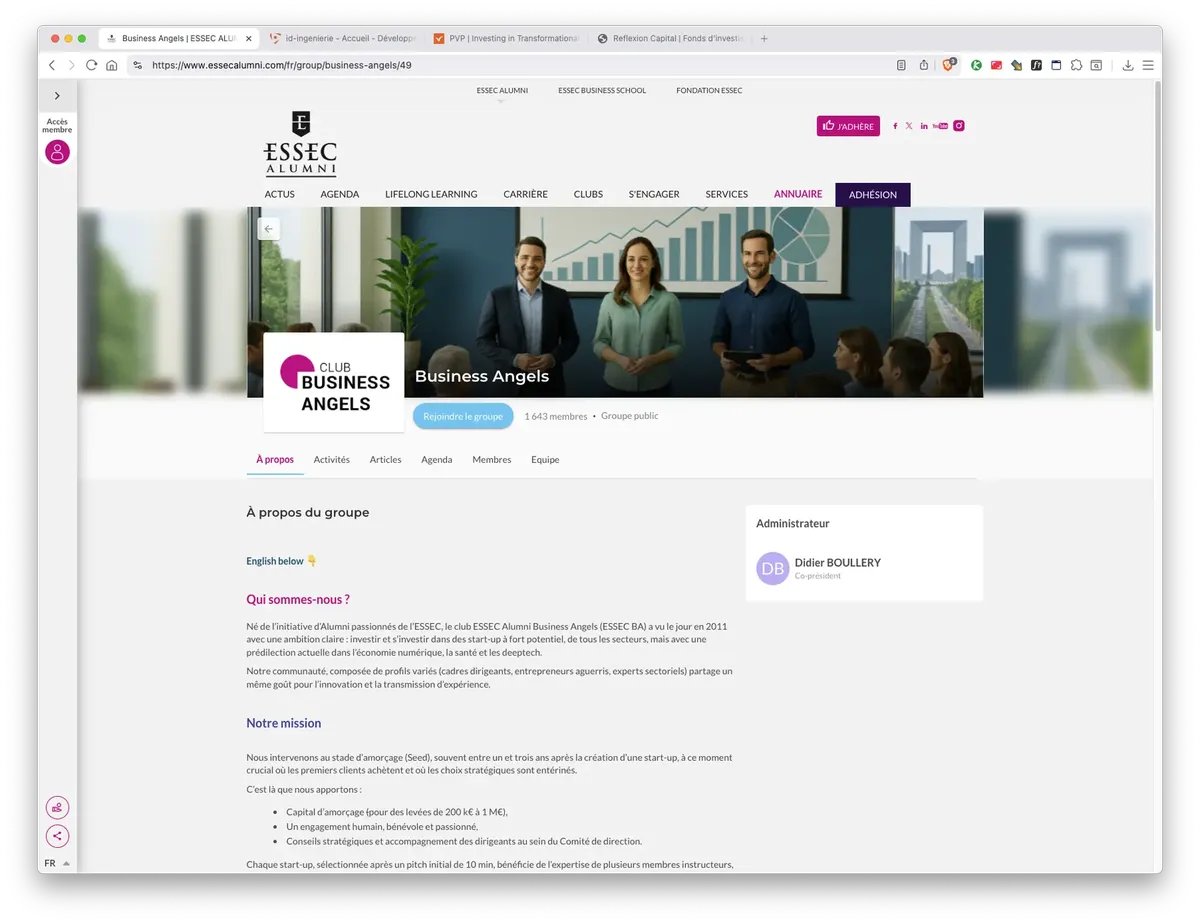Click the ADHÉSION button in navigation
The image size is (1200, 923).
pyautogui.click(x=873, y=195)
